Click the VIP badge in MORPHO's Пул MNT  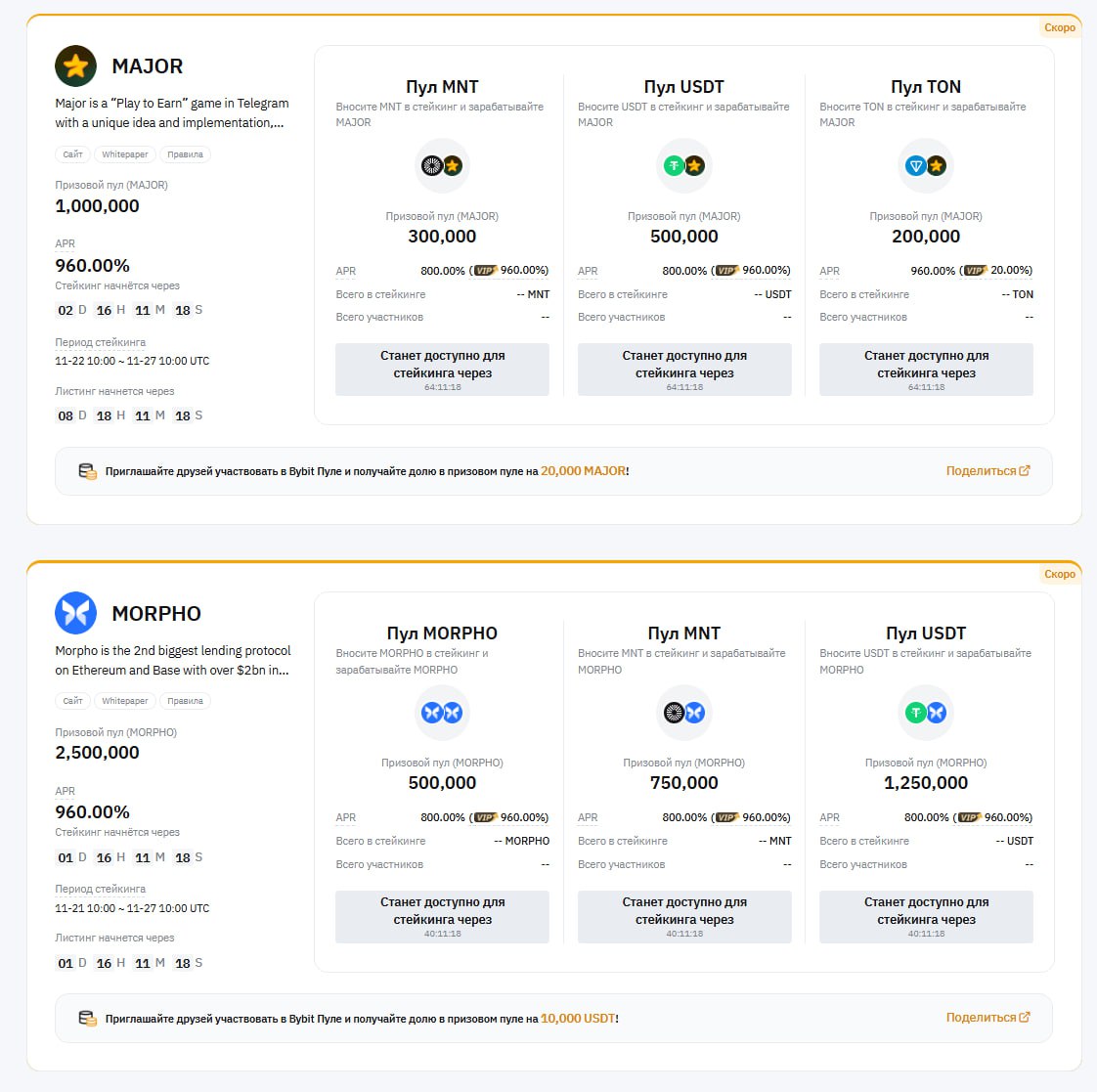[727, 817]
